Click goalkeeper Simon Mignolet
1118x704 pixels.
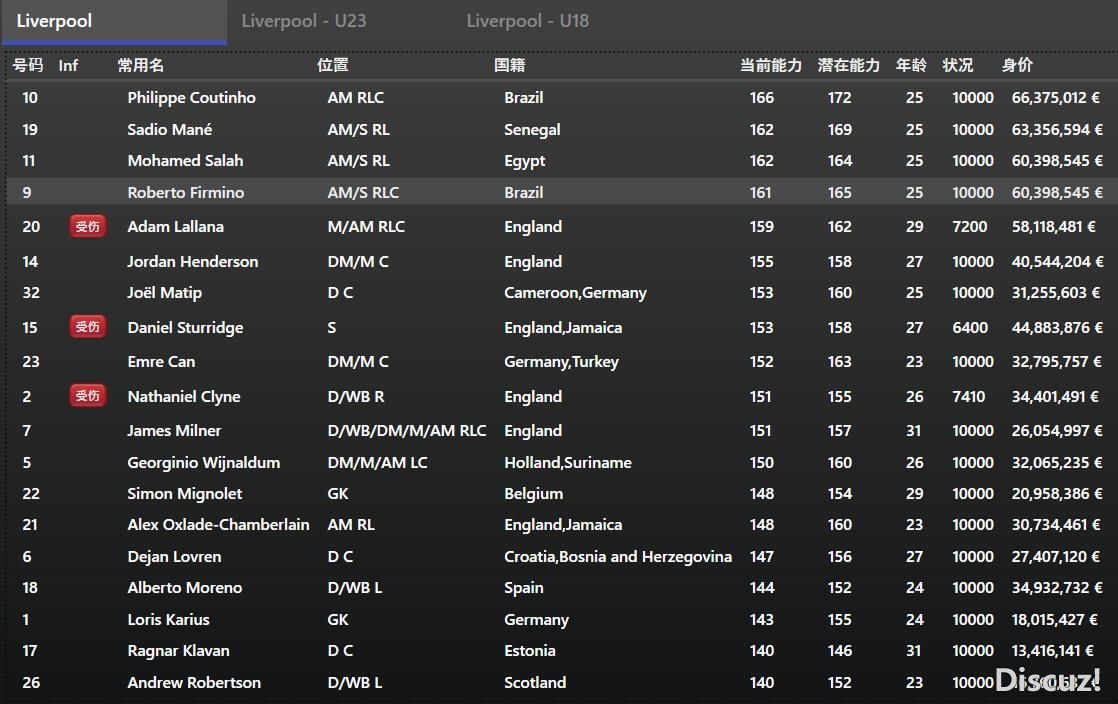[185, 494]
